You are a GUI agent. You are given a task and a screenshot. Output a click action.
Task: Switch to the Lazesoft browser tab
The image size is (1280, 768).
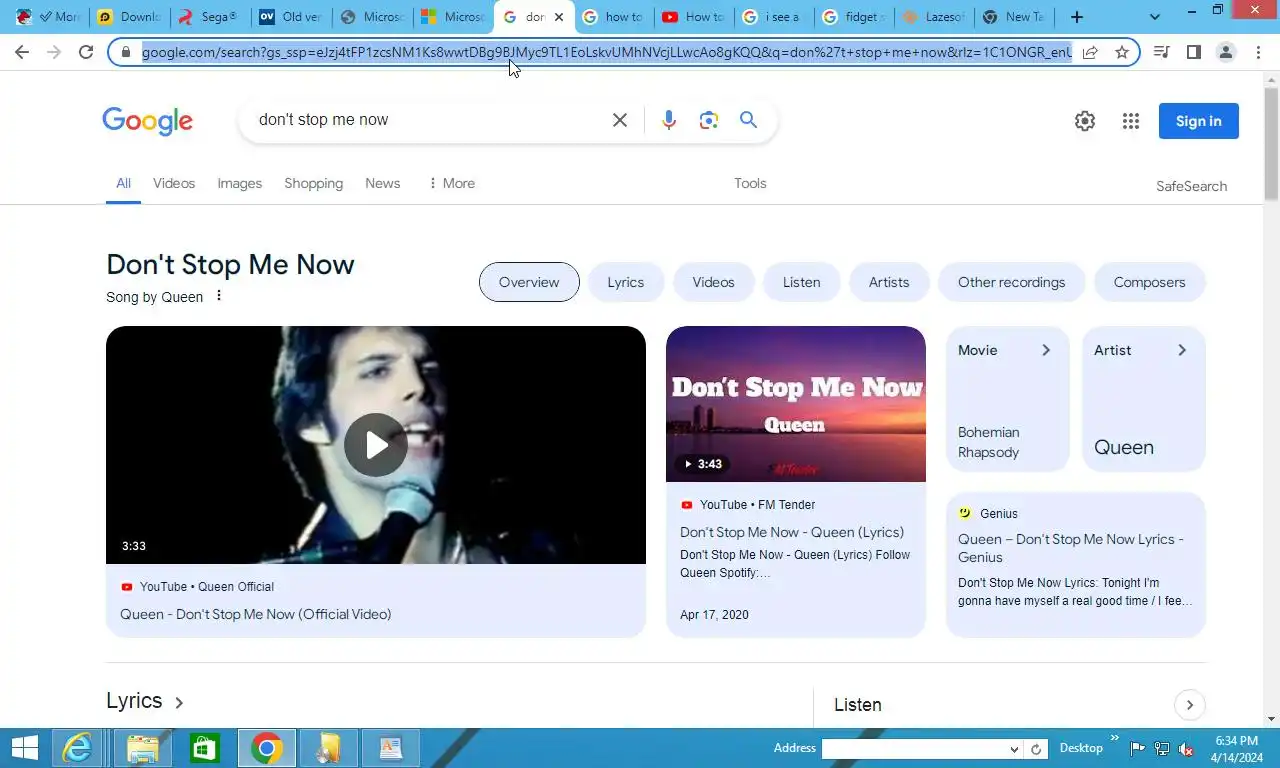pyautogui.click(x=935, y=17)
